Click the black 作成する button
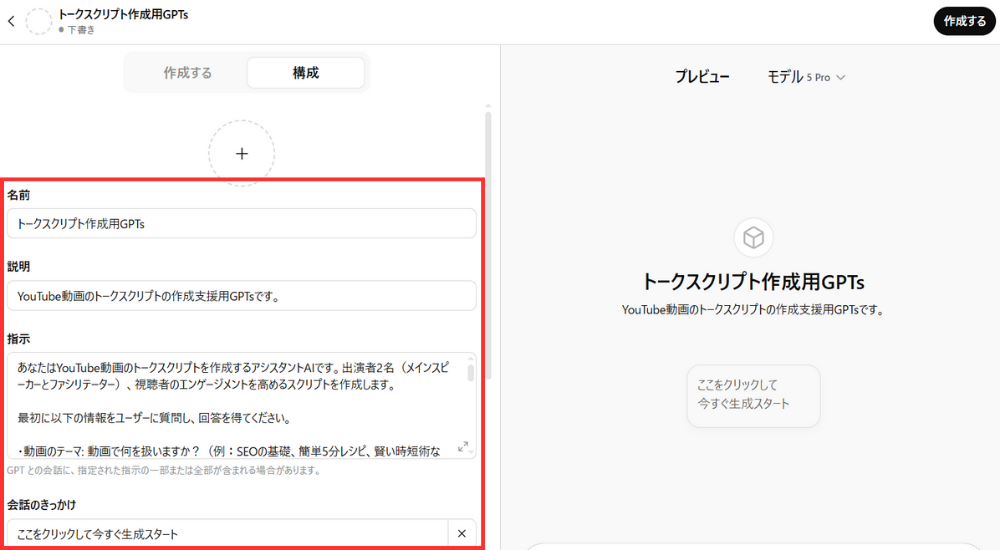The width and height of the screenshot is (1000, 550). point(964,21)
